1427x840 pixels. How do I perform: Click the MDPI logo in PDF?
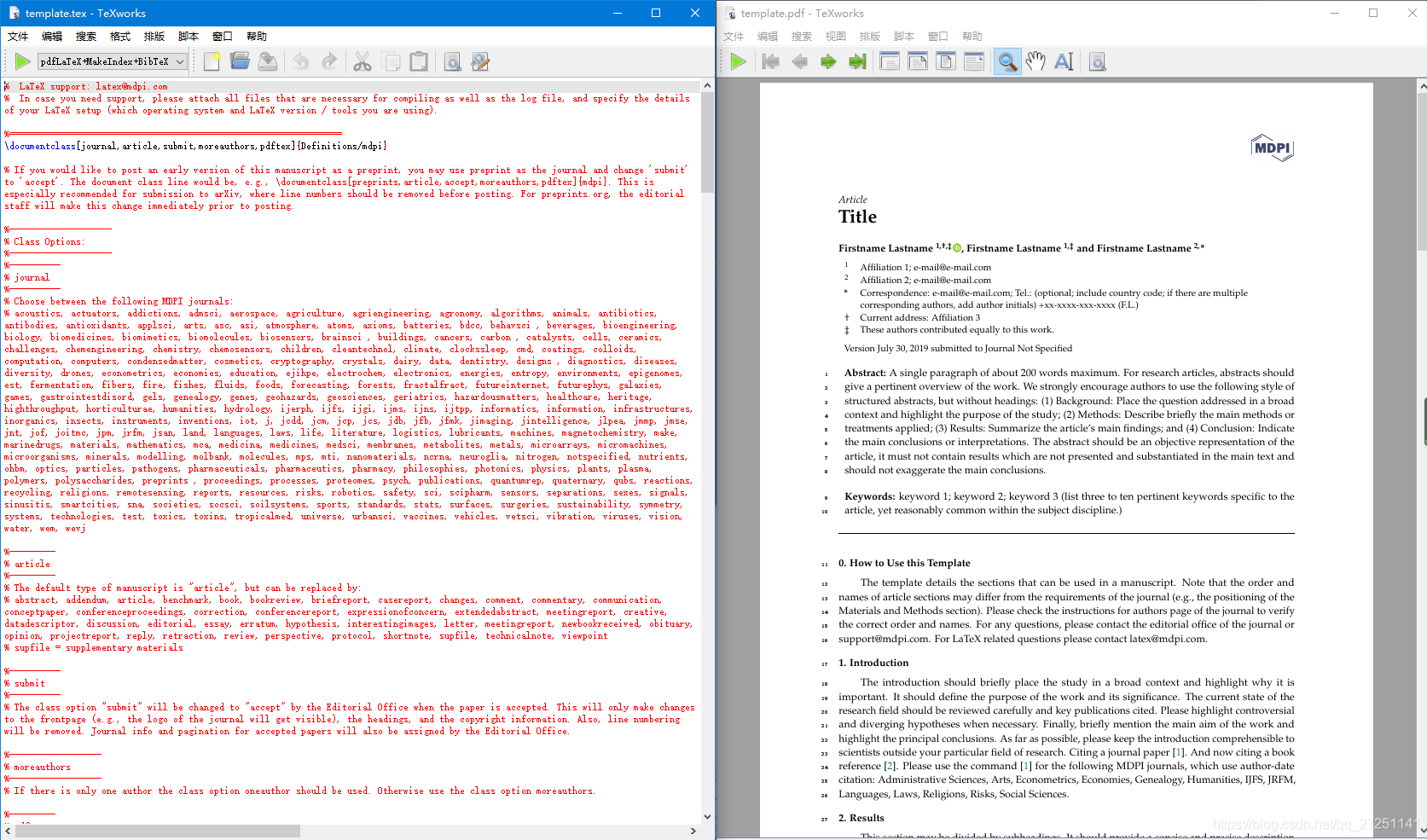pos(1273,148)
